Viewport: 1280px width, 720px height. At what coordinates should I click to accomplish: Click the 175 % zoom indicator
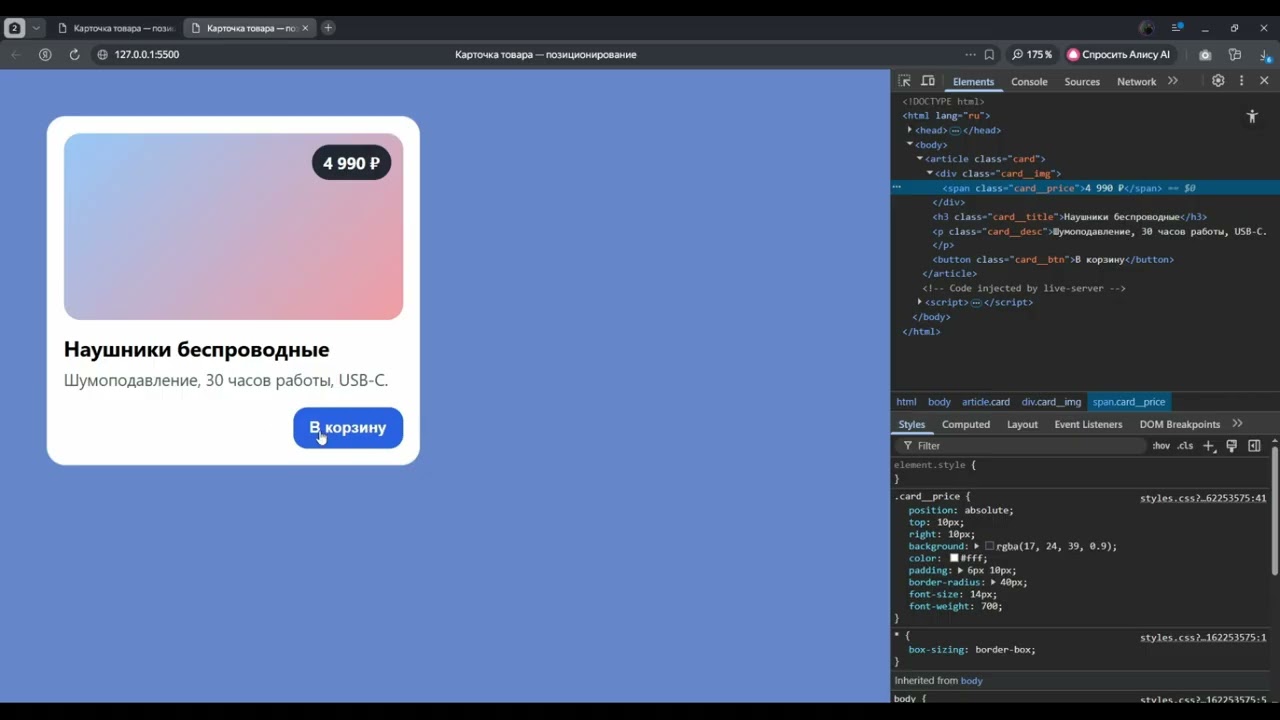(1031, 54)
